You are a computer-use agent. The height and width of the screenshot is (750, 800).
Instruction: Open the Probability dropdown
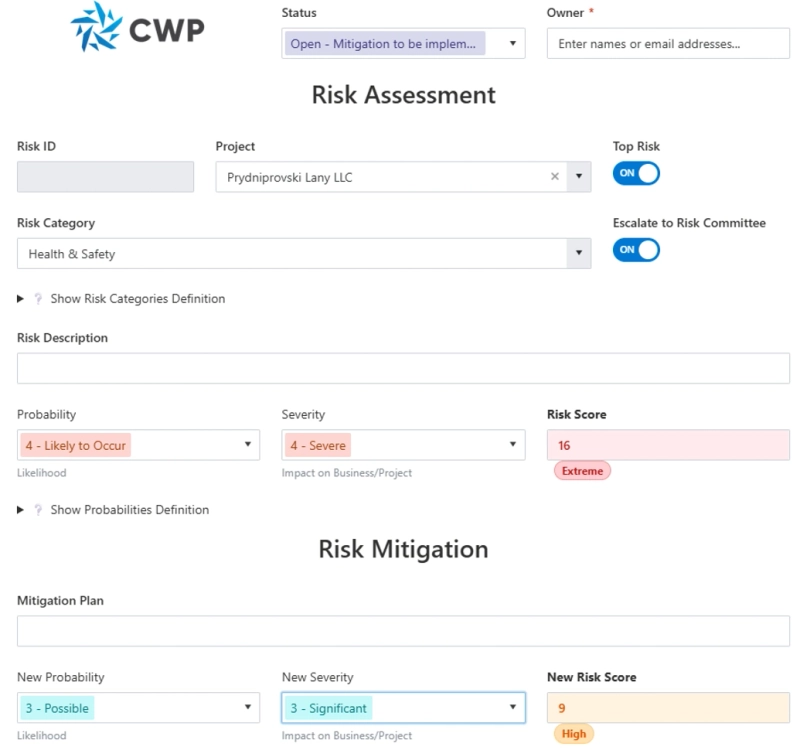click(x=247, y=444)
